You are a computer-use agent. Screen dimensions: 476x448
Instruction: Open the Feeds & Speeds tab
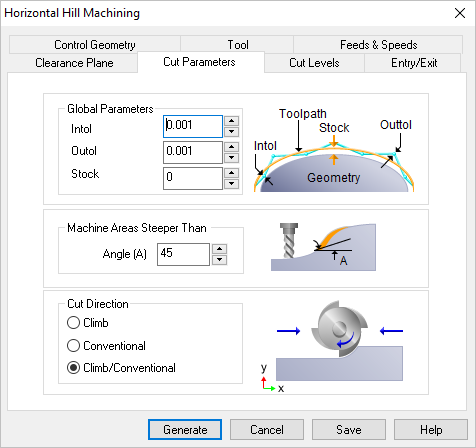click(x=378, y=45)
